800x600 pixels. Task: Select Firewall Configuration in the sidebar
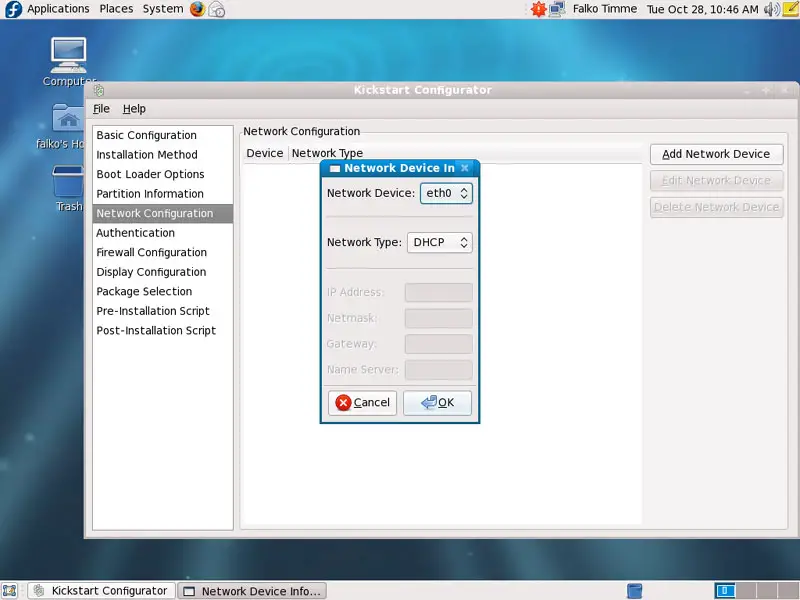(163, 253)
